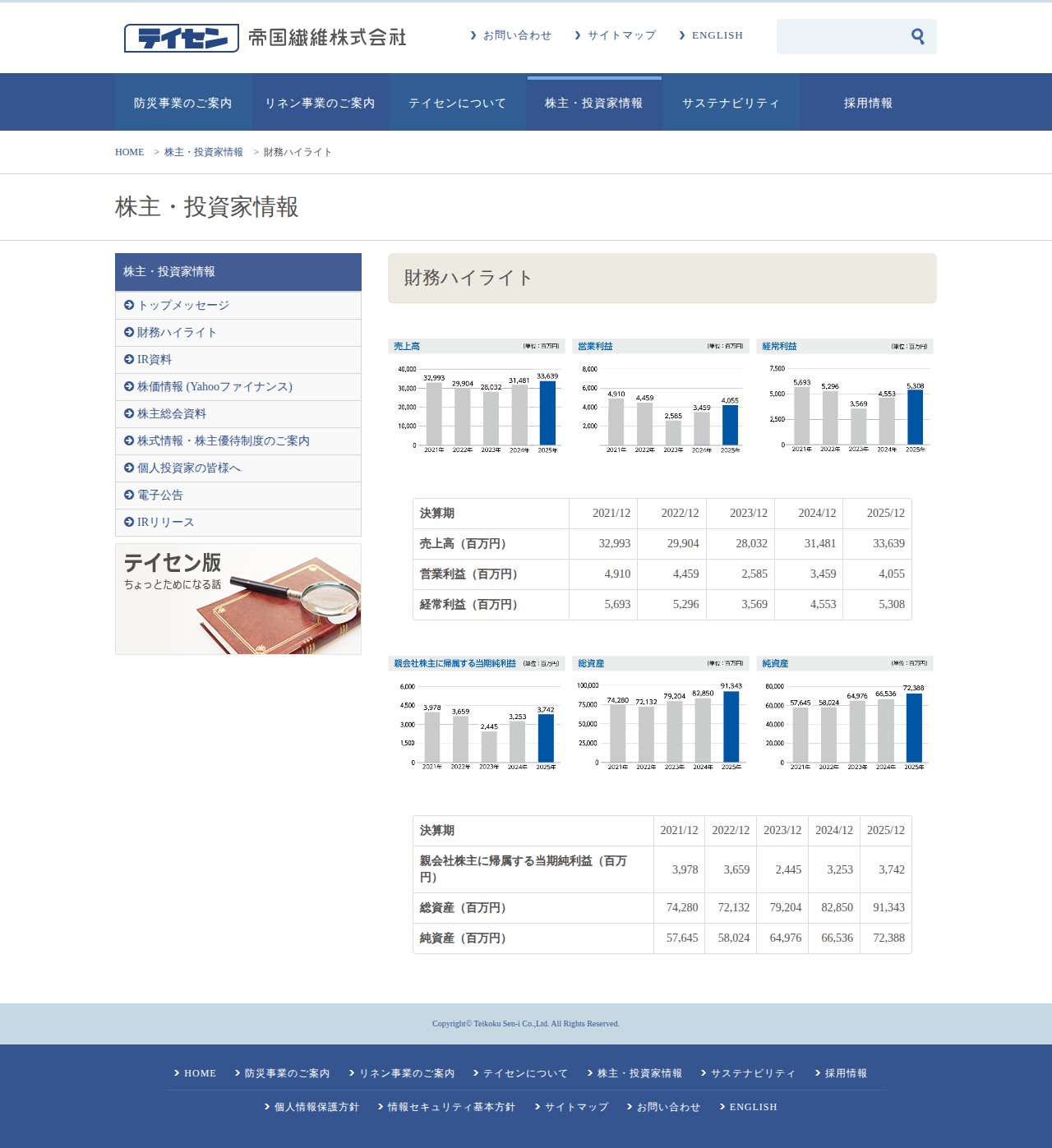The image size is (1052, 1148).
Task: Open サイトマップ link in header
Action: pos(616,35)
